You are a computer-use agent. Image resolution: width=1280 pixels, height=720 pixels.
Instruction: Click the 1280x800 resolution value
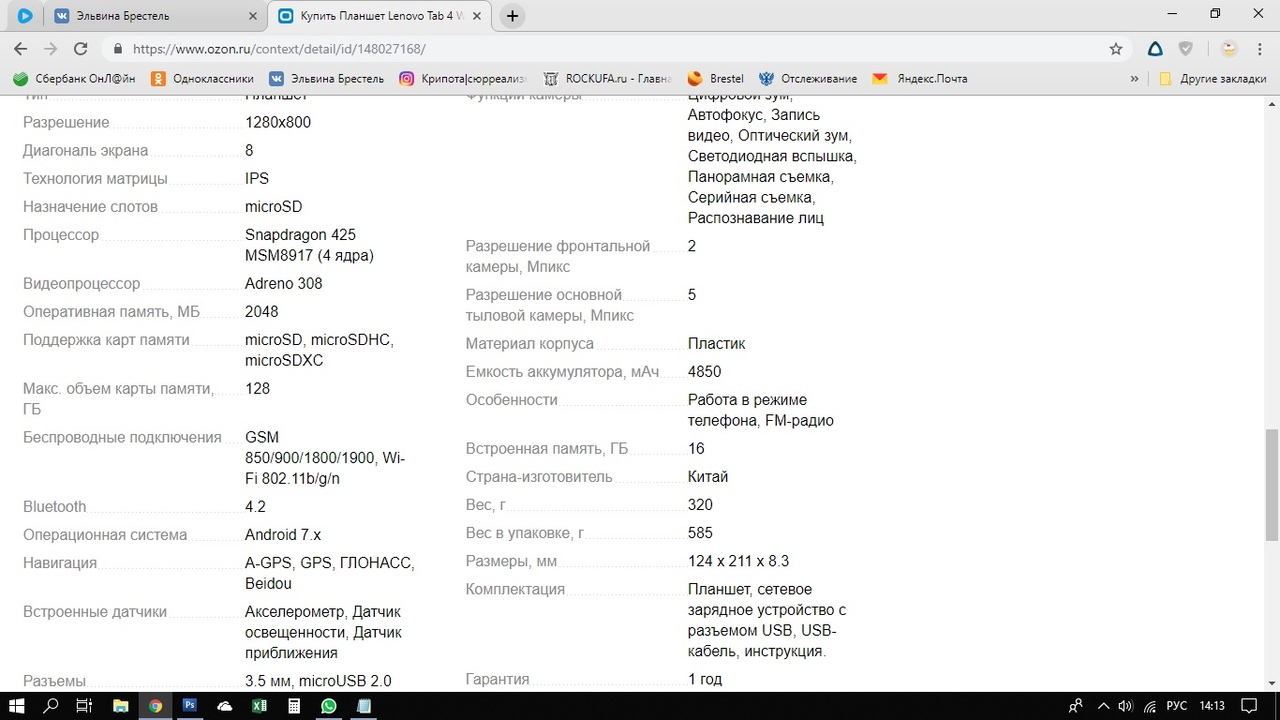(278, 122)
